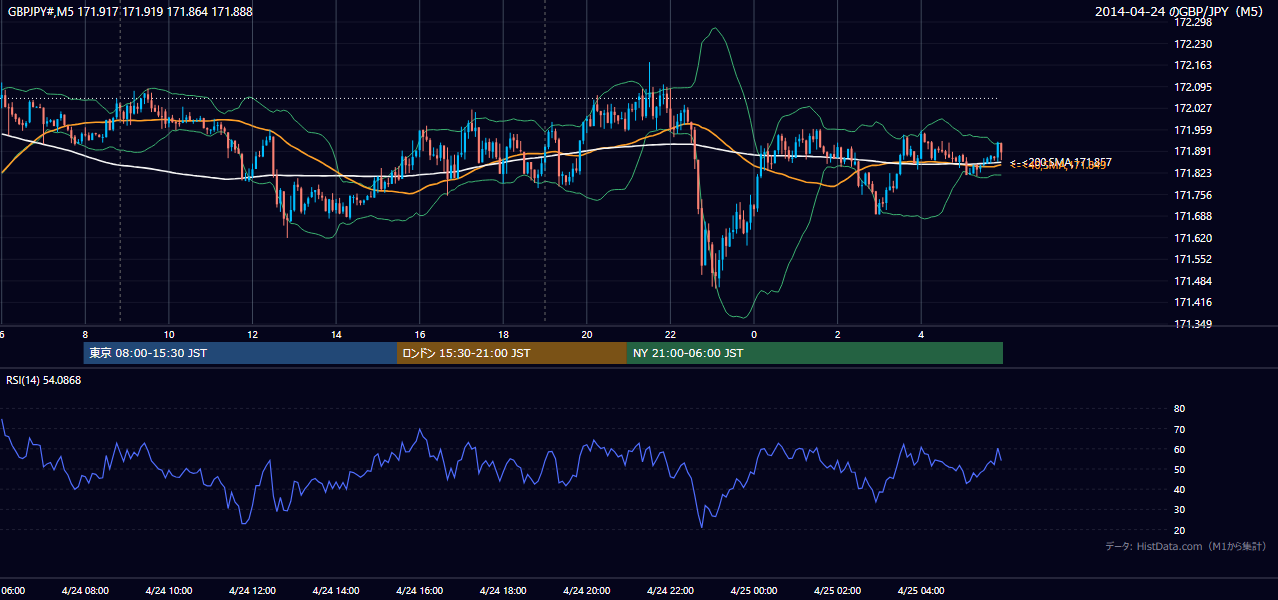Click the 東京 08:00-15:30 JST session bar
The image size is (1278, 600).
click(x=240, y=353)
